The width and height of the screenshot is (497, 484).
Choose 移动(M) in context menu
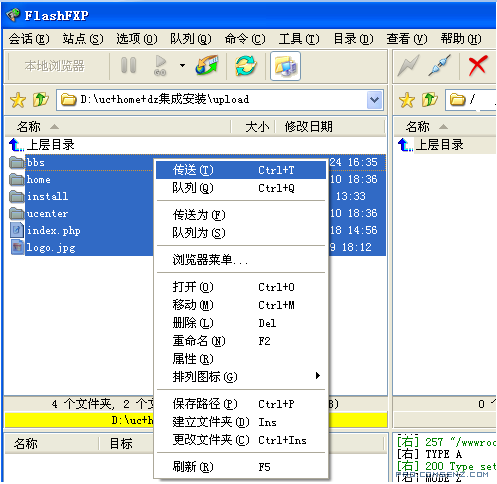(241, 305)
